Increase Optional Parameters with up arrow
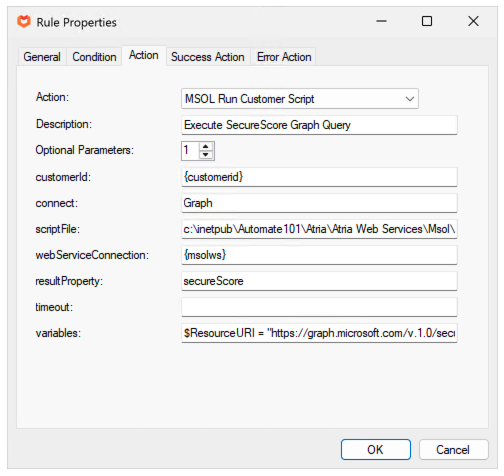Image resolution: width=504 pixels, height=476 pixels. click(206, 146)
